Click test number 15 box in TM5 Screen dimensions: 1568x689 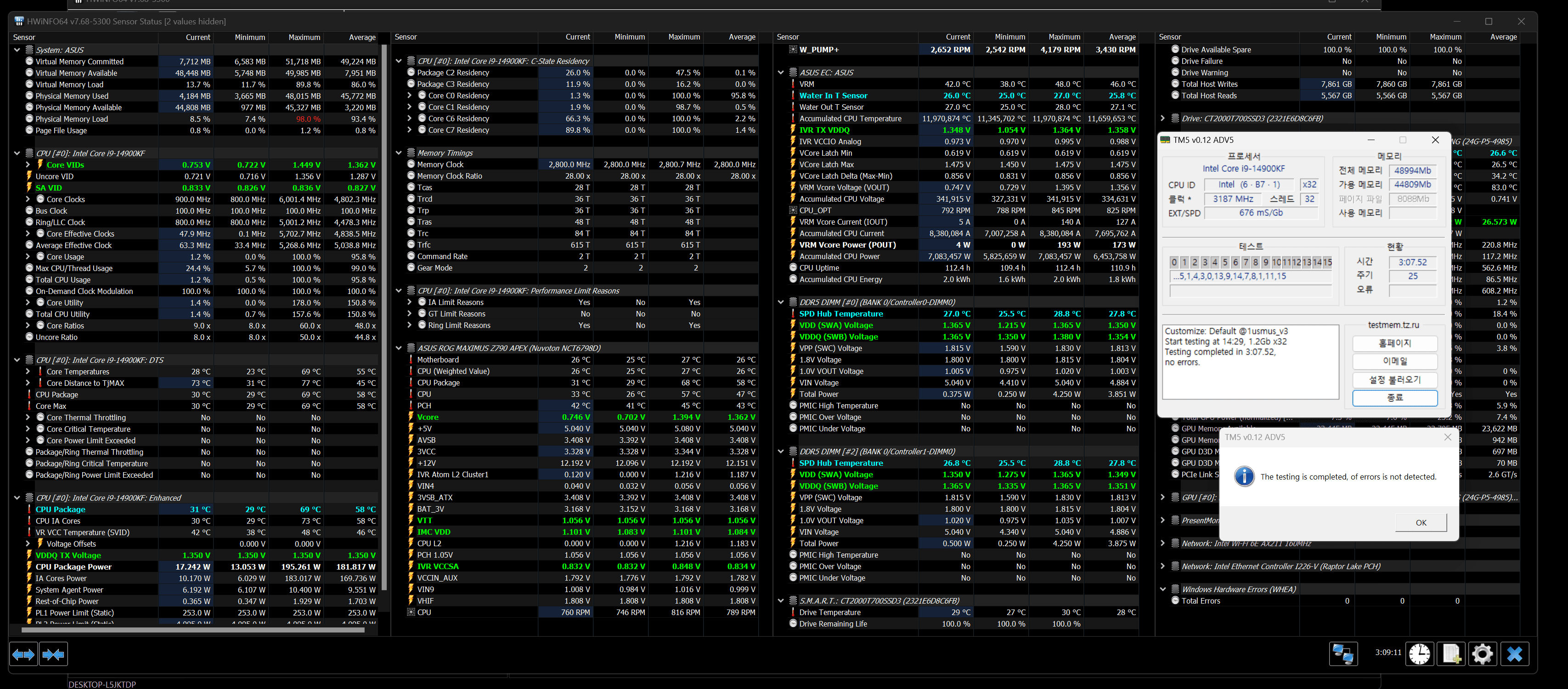click(x=1327, y=262)
